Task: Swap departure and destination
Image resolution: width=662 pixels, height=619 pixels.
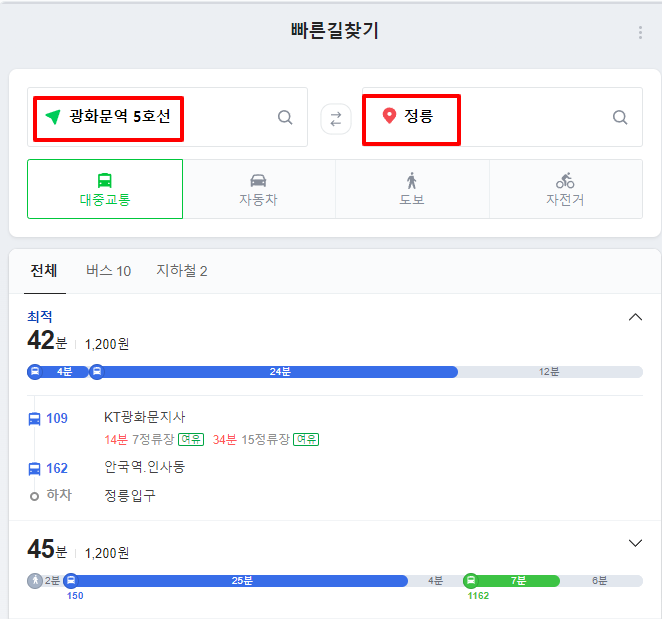Action: click(336, 119)
